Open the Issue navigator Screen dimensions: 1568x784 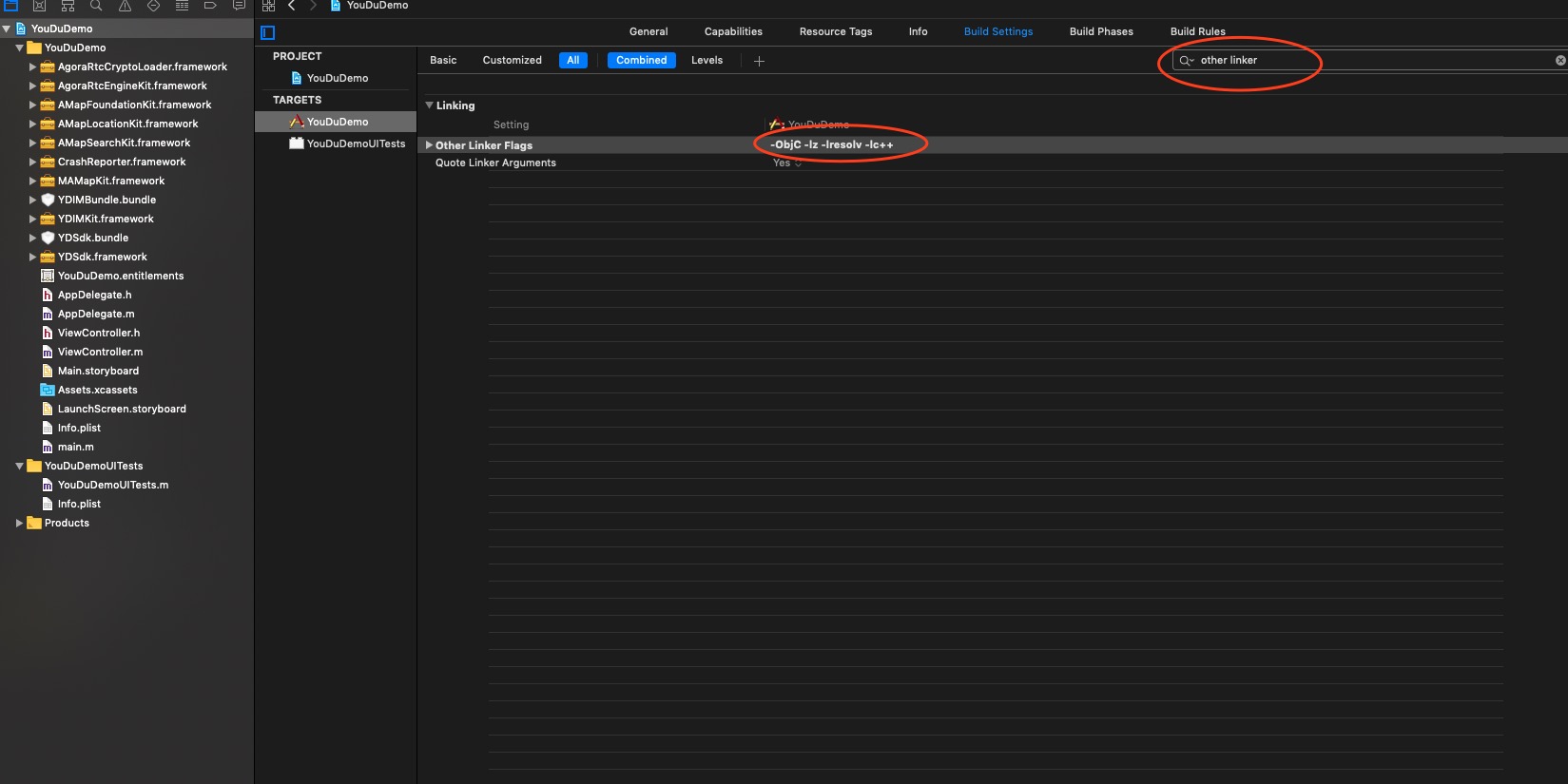pos(125,6)
